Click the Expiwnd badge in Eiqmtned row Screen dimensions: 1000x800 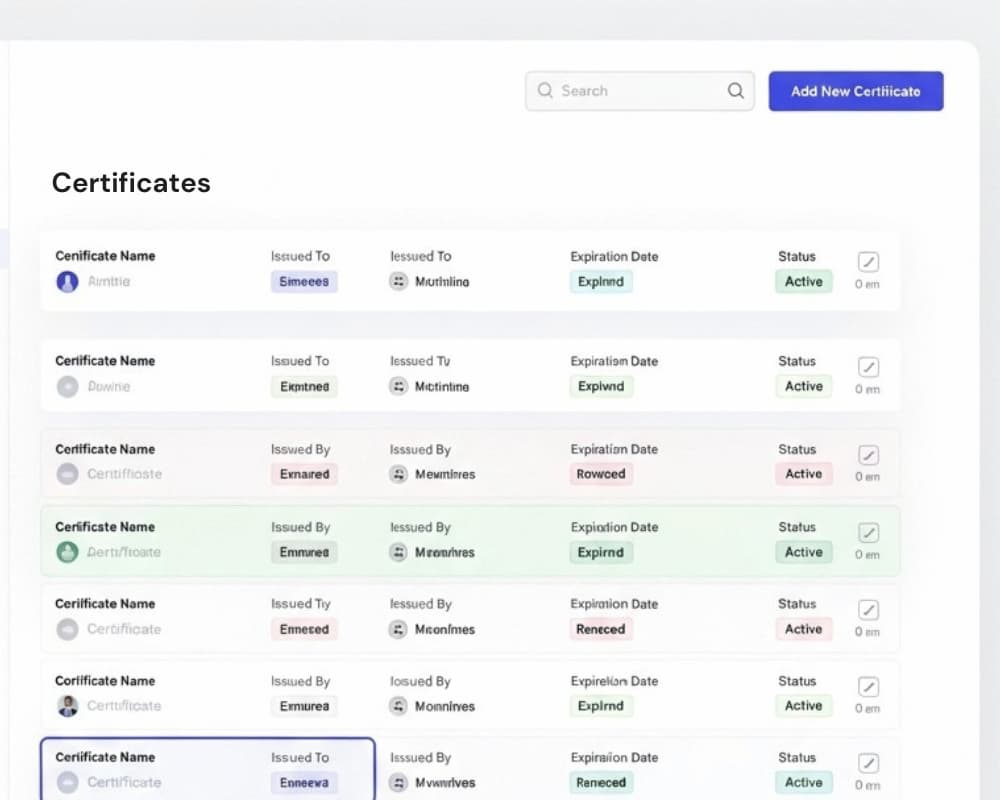601,387
